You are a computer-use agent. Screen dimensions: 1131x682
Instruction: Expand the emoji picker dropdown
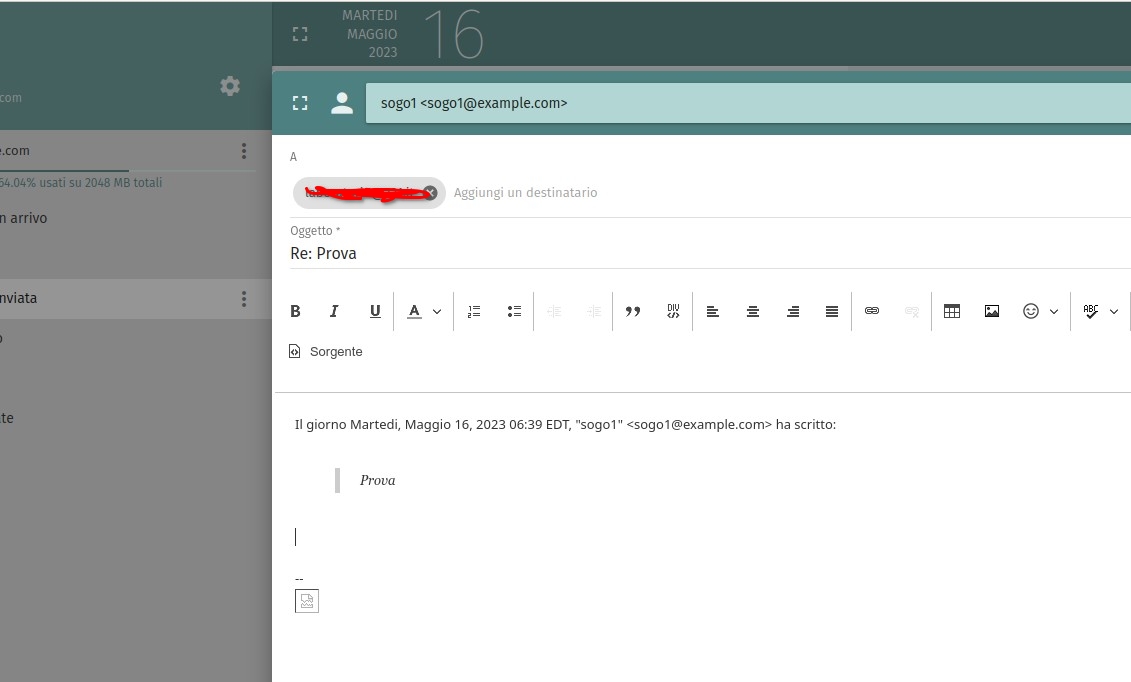[x=1053, y=312]
